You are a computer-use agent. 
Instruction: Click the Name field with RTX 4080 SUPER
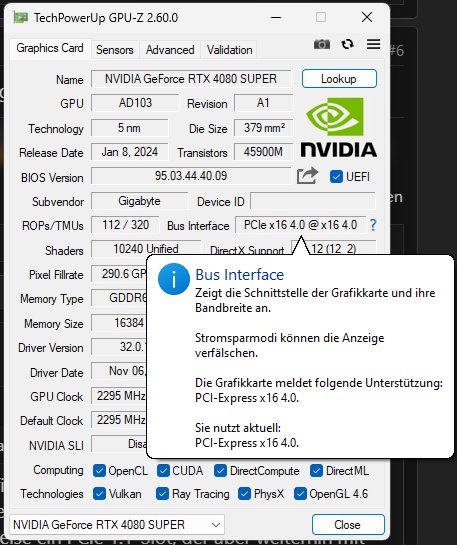pyautogui.click(x=191, y=79)
